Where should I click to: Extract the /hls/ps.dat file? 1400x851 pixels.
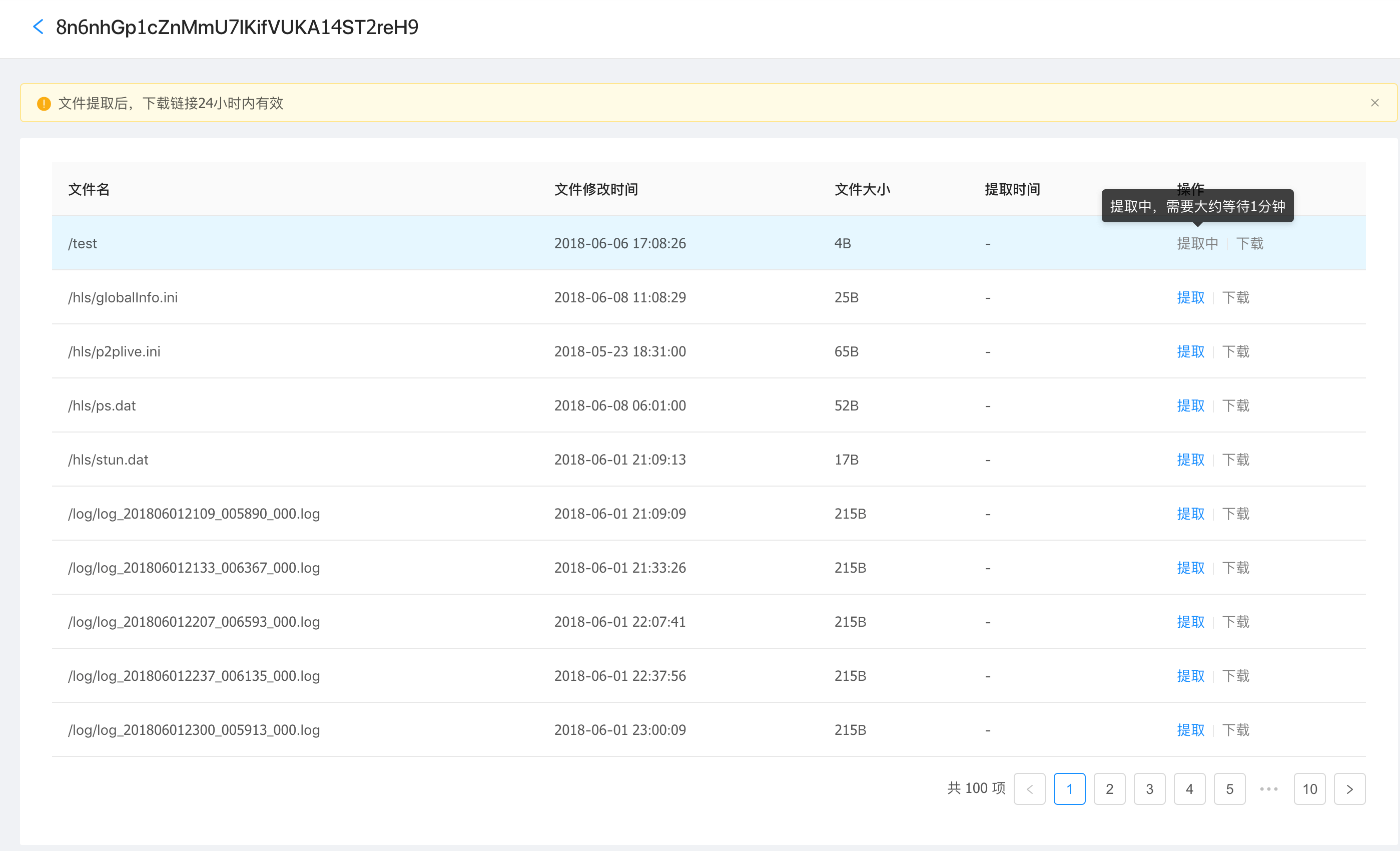(1190, 405)
